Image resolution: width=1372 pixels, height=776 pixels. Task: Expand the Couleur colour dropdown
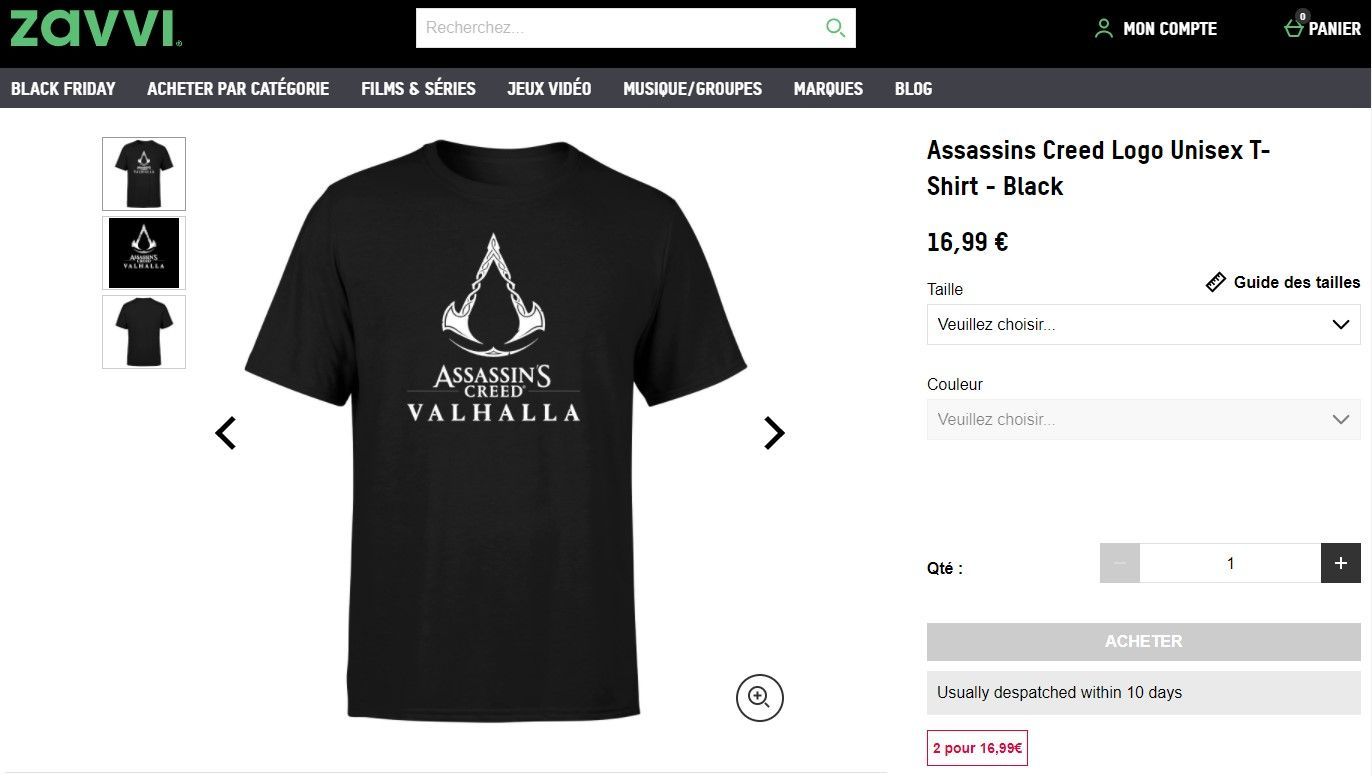click(x=1143, y=420)
